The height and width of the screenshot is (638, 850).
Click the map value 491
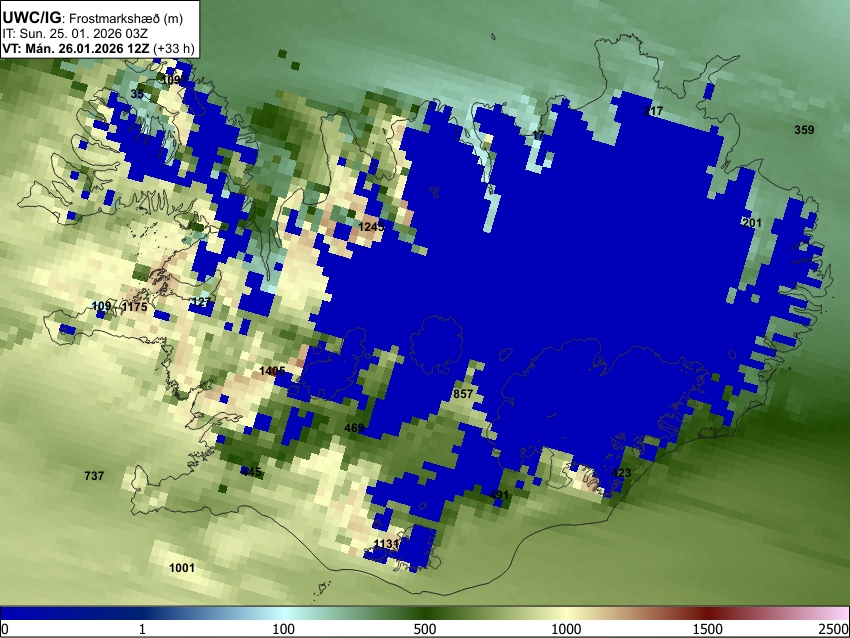coord(499,494)
